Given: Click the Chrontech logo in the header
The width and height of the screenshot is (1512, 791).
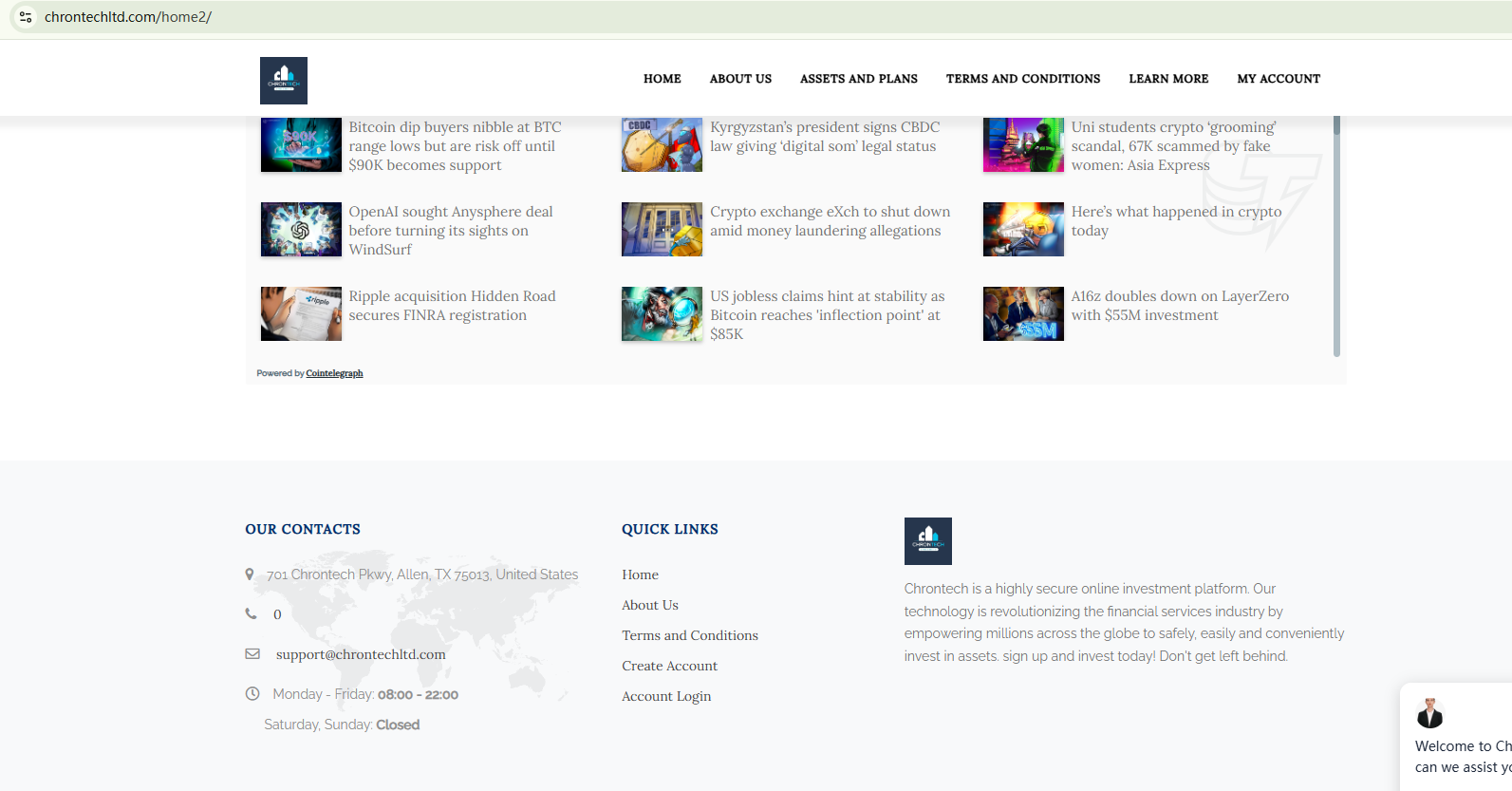Looking at the screenshot, I should [x=284, y=81].
